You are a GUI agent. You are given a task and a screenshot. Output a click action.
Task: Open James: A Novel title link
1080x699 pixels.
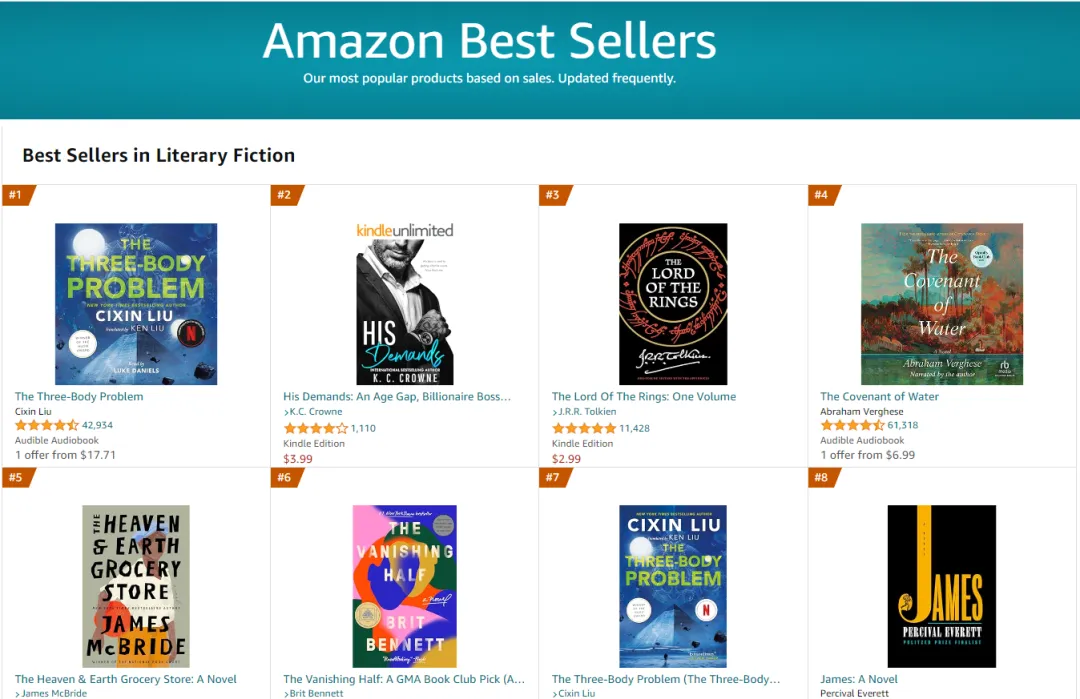(x=858, y=679)
